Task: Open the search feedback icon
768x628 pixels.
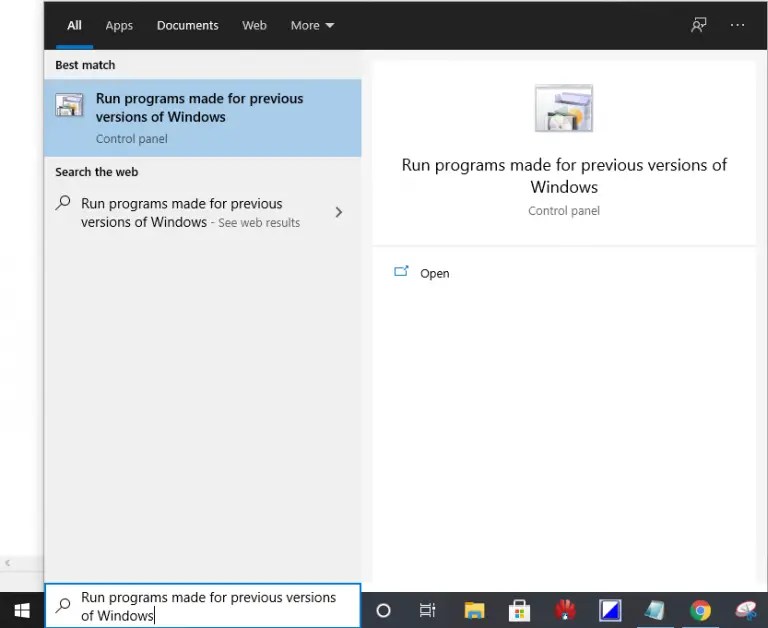Action: pos(698,25)
